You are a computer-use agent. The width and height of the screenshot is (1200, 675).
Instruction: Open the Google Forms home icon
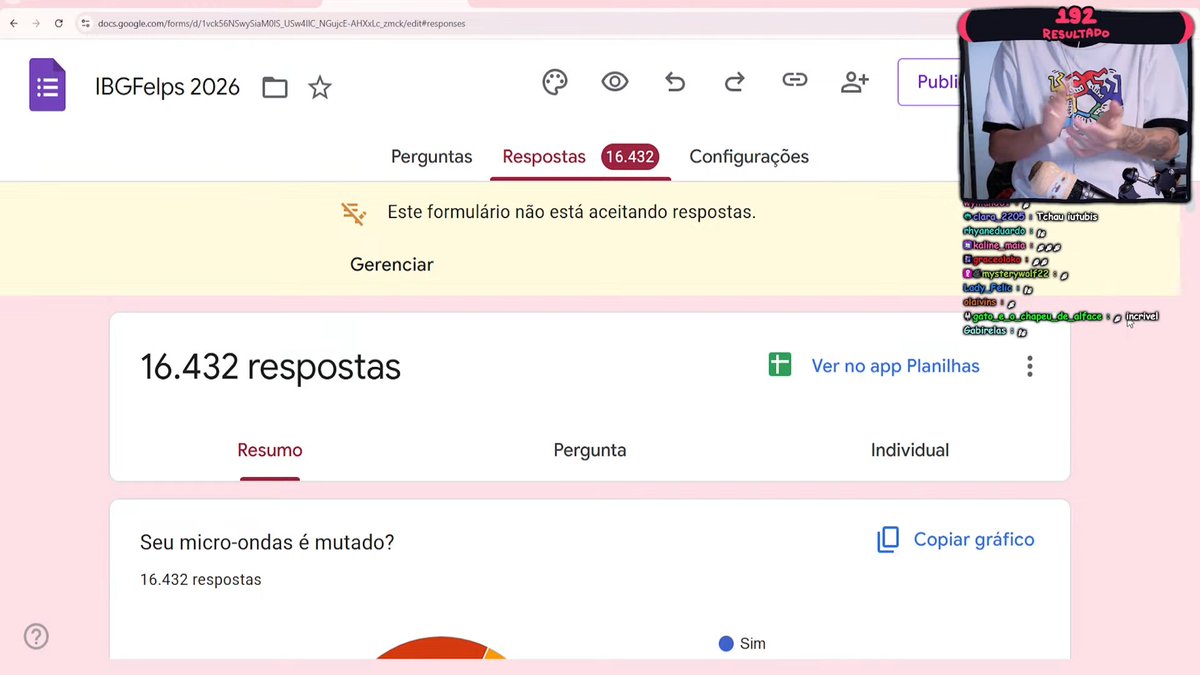coord(47,85)
